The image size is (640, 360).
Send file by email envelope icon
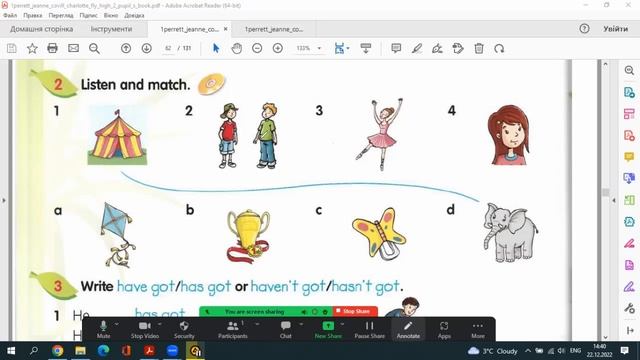73,48
